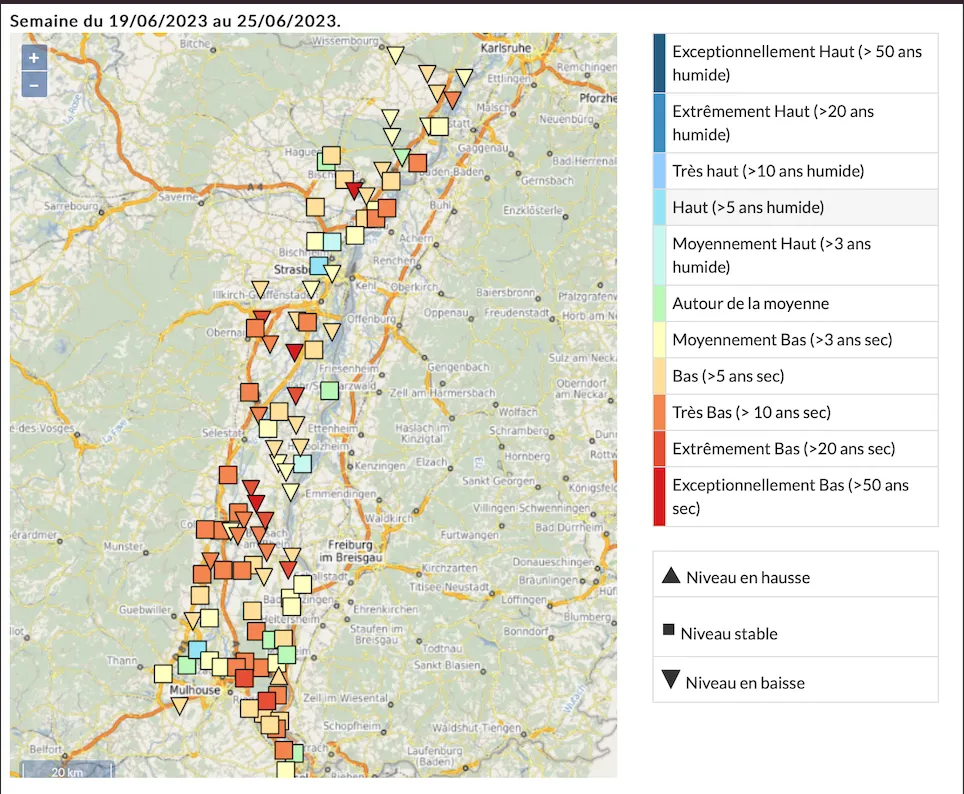Select the light blue square marker near Thann

tap(197, 650)
